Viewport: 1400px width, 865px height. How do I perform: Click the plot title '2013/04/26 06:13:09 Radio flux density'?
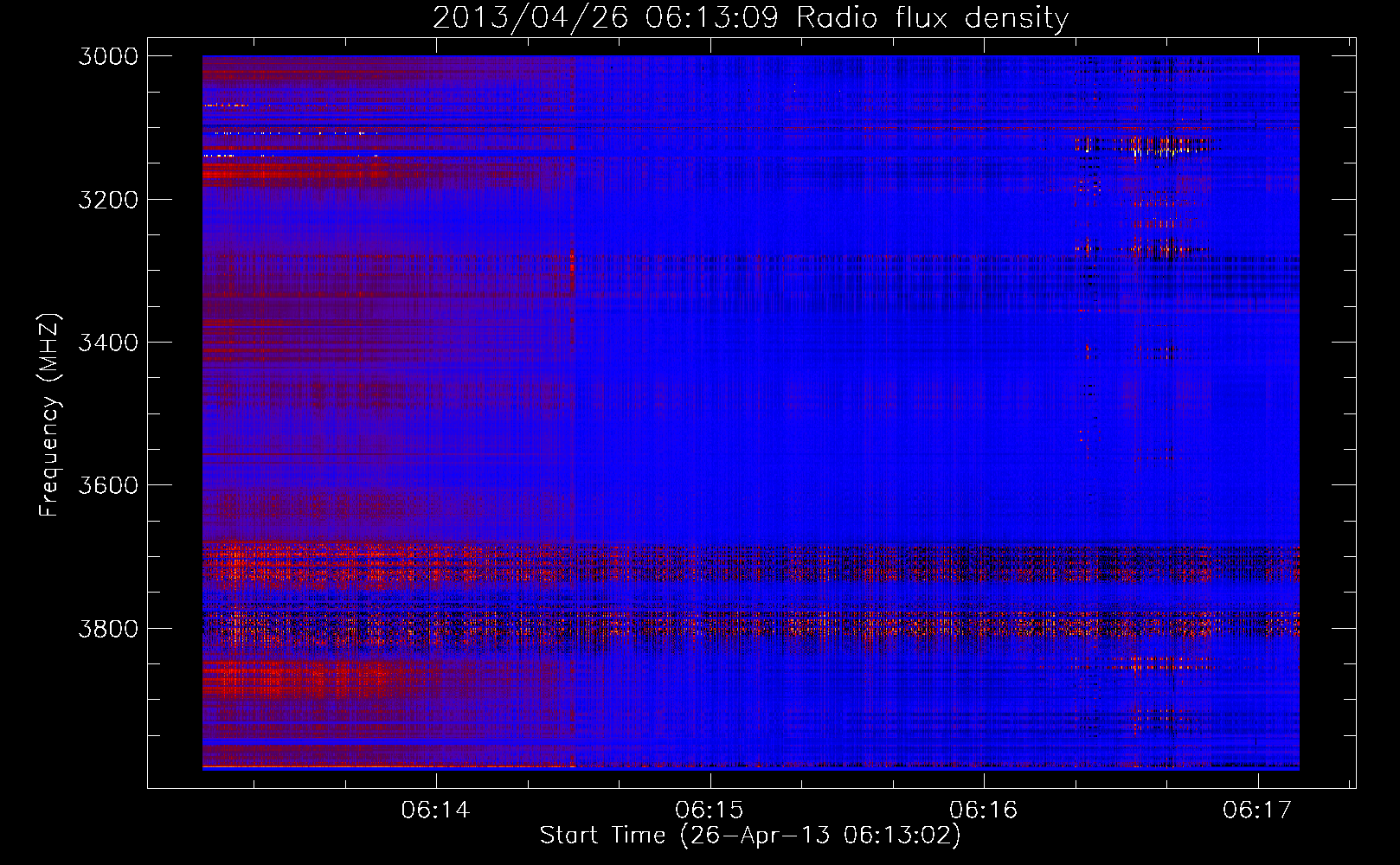point(750,17)
